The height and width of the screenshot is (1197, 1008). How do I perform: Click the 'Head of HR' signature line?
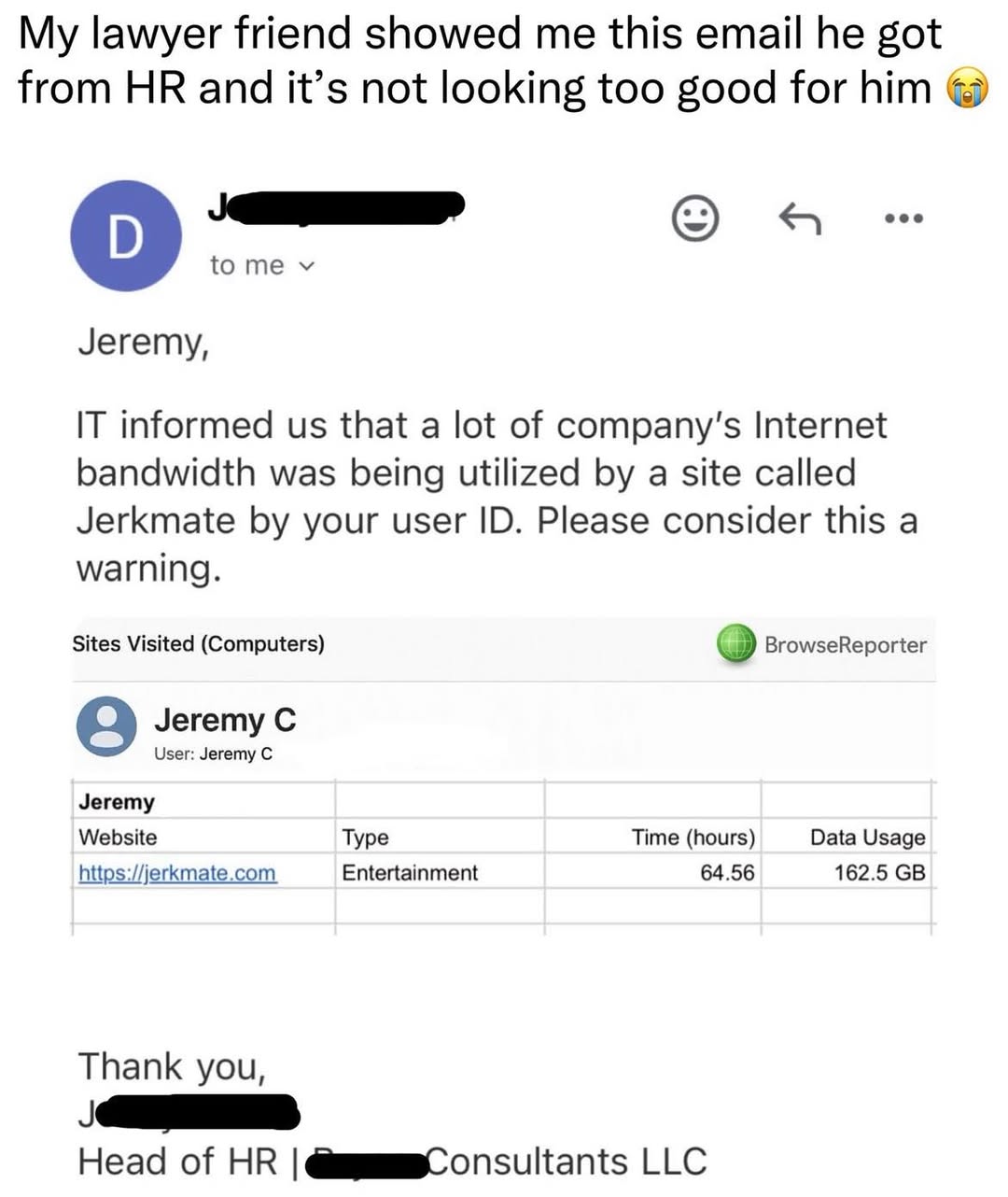pyautogui.click(x=392, y=1162)
